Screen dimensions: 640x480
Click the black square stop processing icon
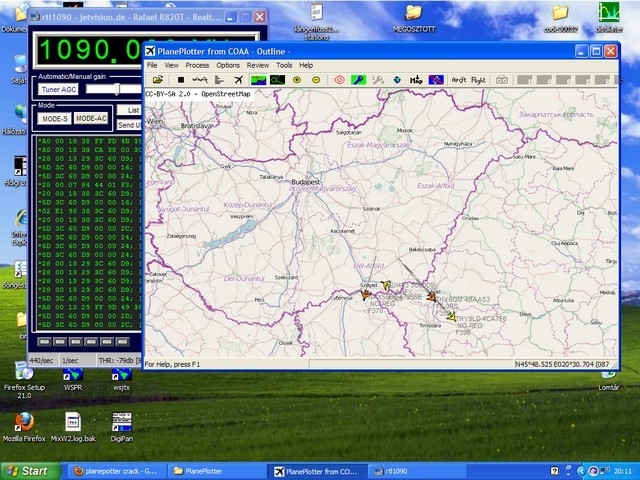181,80
